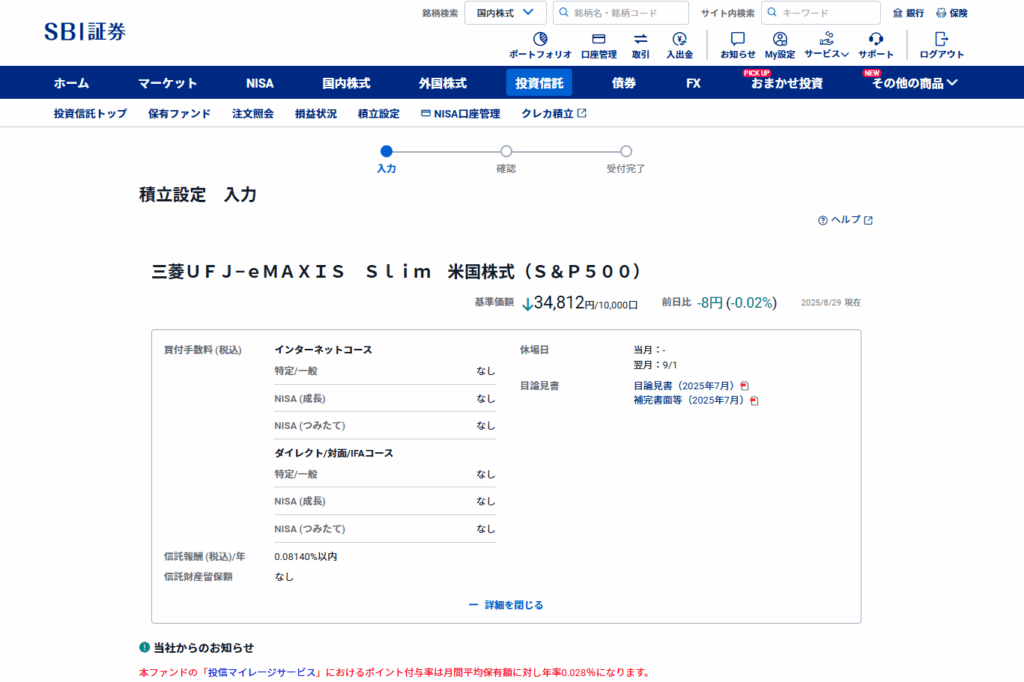
Task: Click the 補完書面等 PDF icon
Action: (754, 400)
